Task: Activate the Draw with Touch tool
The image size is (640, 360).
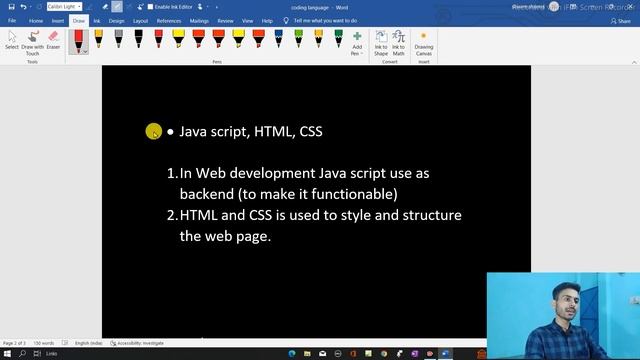Action: tap(32, 43)
